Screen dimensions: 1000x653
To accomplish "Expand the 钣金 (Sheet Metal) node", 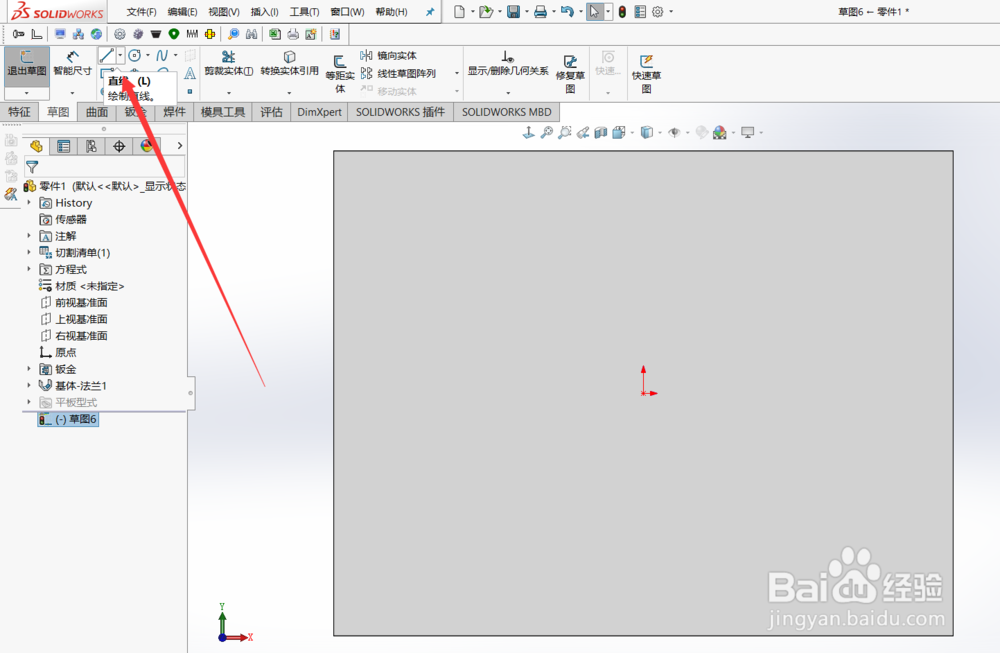I will [30, 368].
